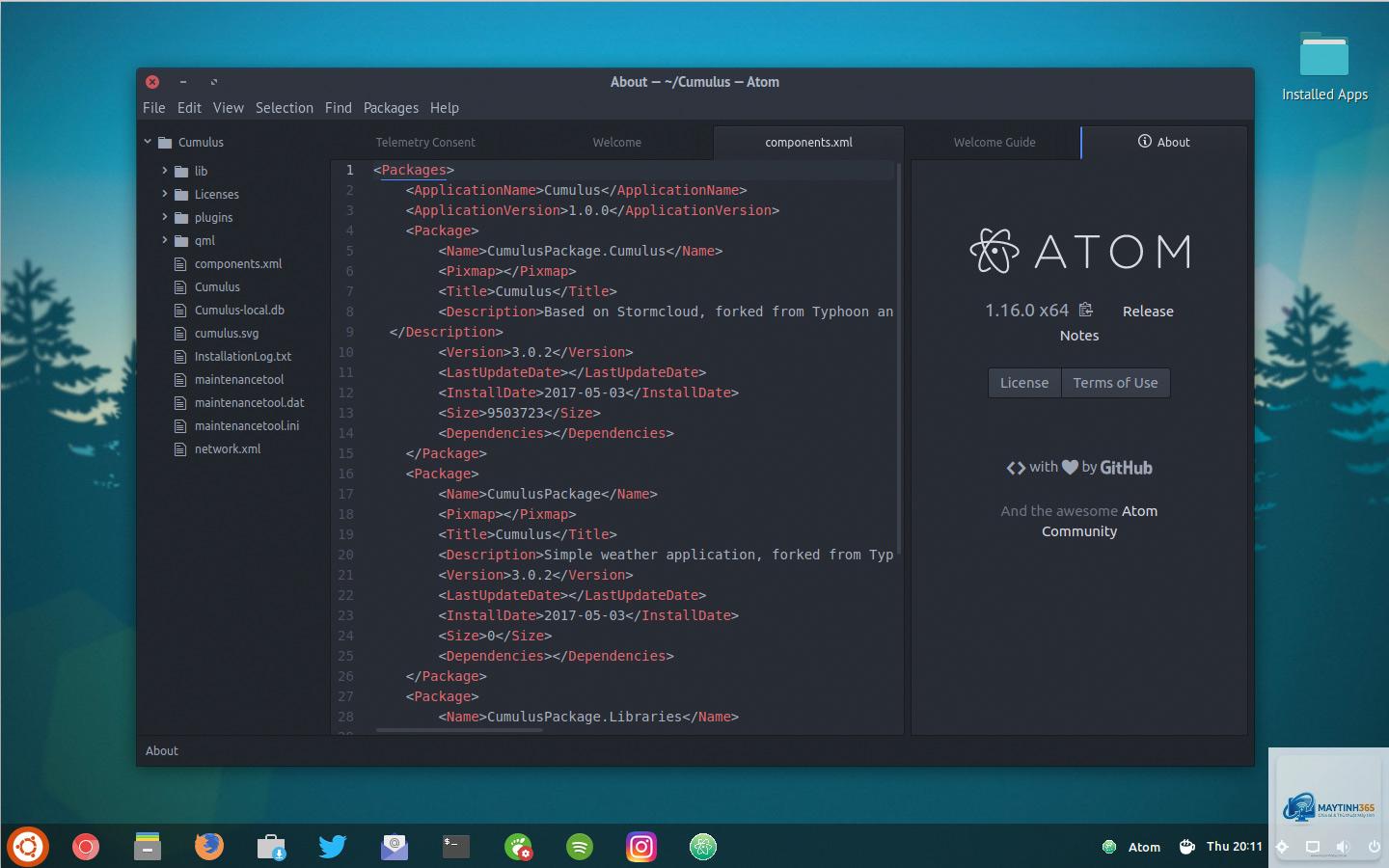Launch Firefox from the dock
The width and height of the screenshot is (1389, 868).
click(208, 847)
